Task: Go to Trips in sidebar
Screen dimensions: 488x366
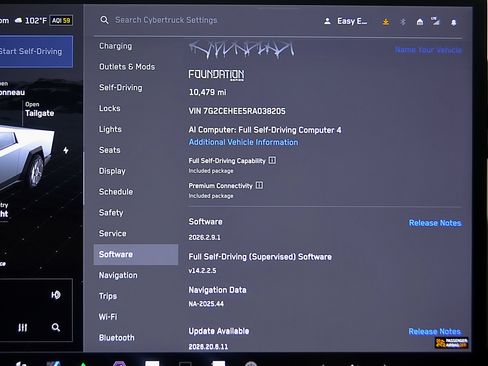Action: coord(108,296)
